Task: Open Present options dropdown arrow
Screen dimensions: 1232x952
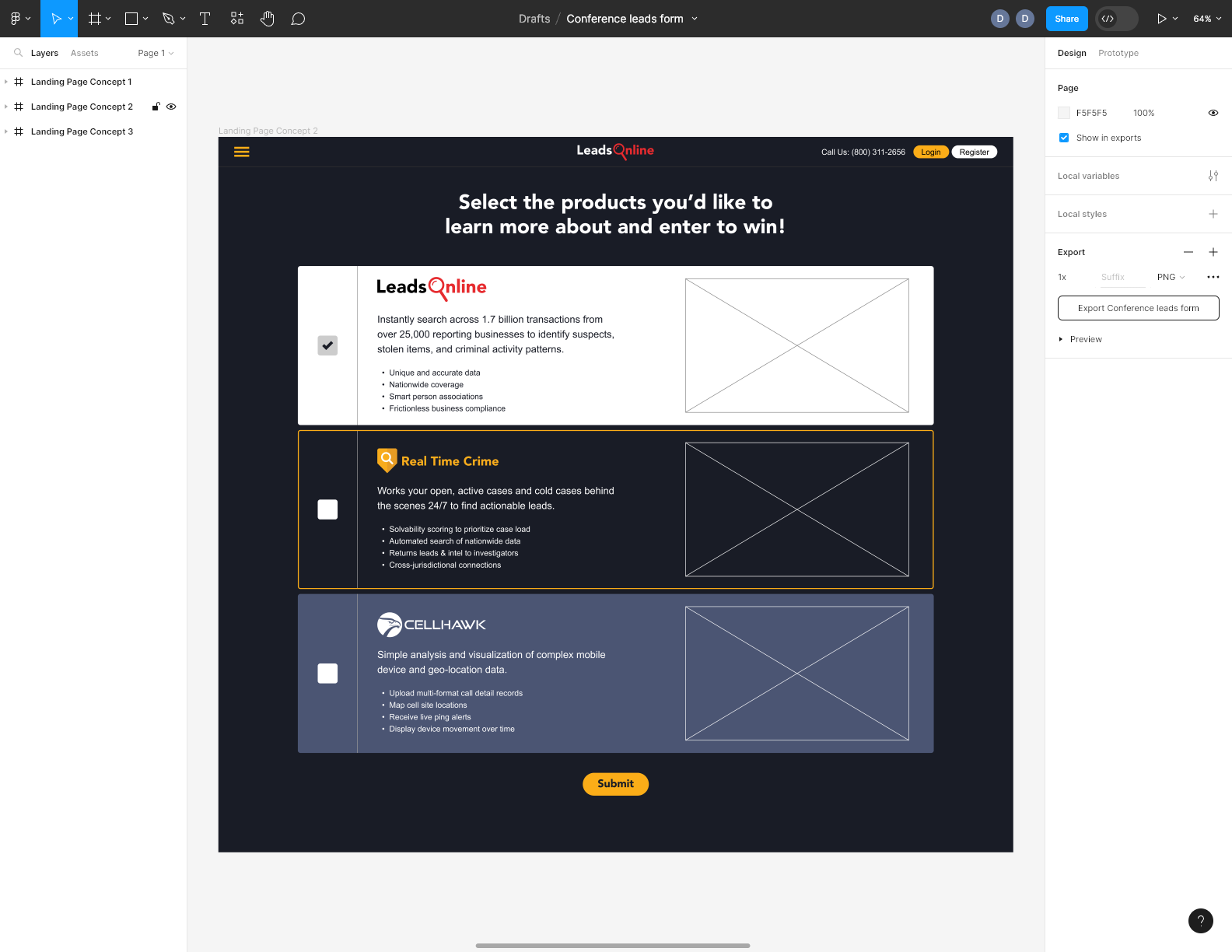Action: (1175, 19)
